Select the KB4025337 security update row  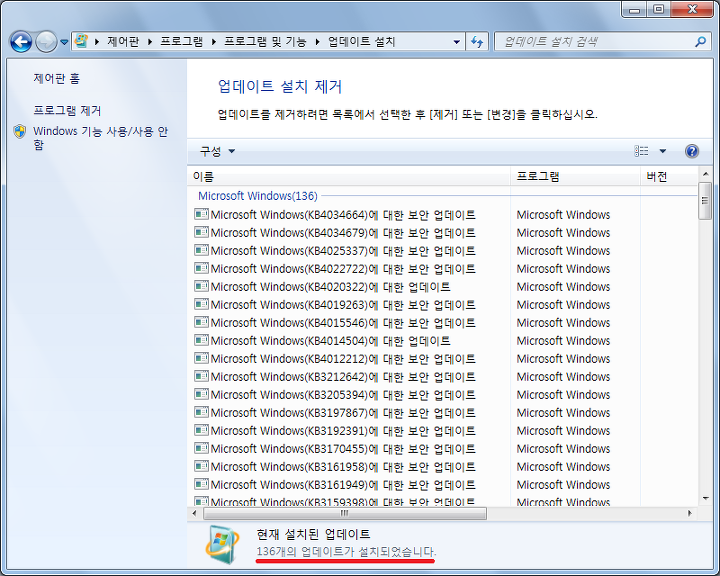click(x=443, y=251)
